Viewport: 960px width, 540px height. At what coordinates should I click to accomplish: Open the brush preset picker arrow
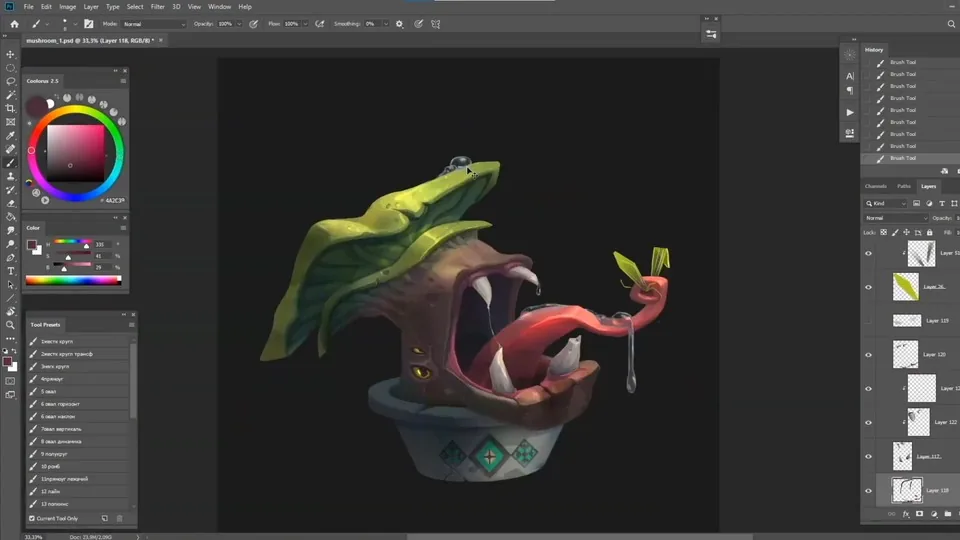tap(75, 24)
